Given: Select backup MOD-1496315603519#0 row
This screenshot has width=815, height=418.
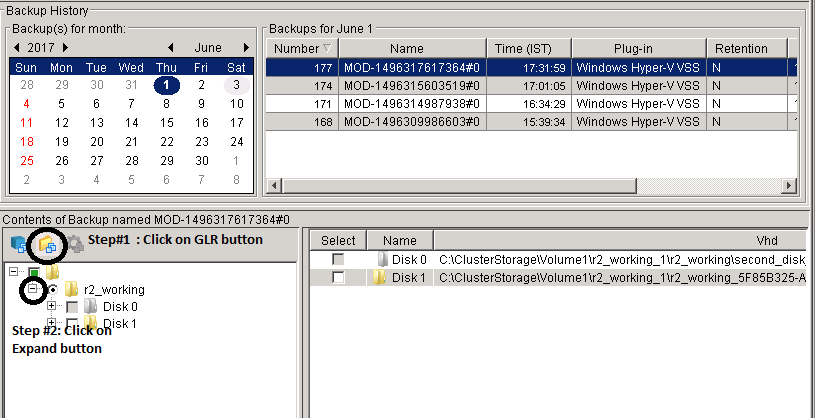Looking at the screenshot, I should pos(532,85).
